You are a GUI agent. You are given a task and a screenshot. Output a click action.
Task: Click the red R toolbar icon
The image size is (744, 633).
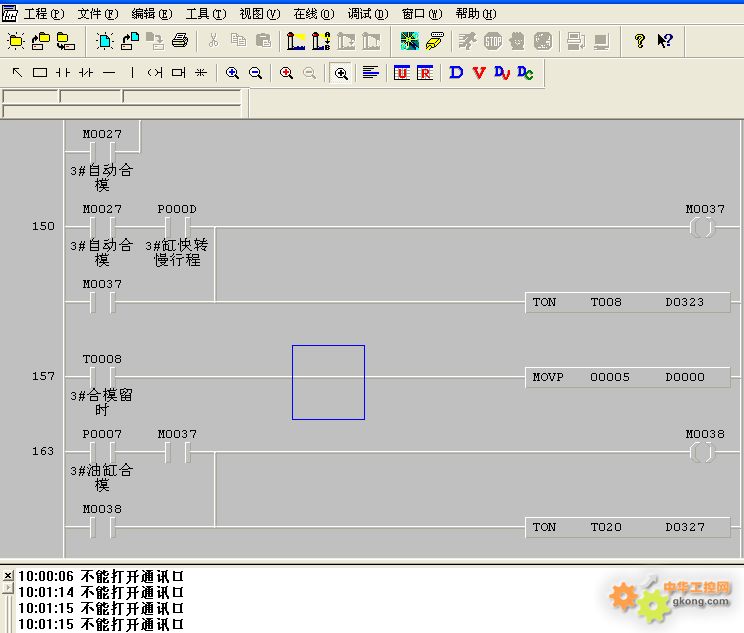pos(425,73)
